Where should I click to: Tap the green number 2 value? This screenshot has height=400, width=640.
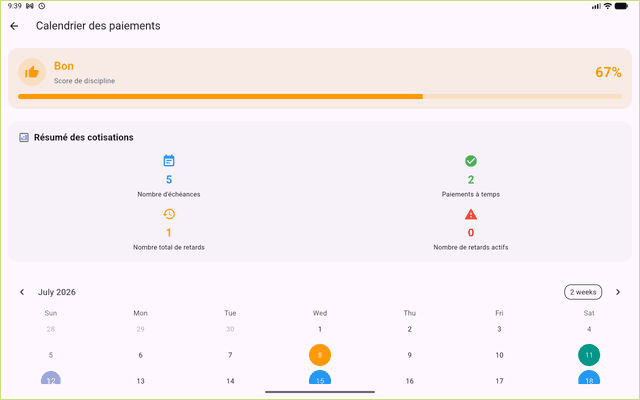point(471,180)
